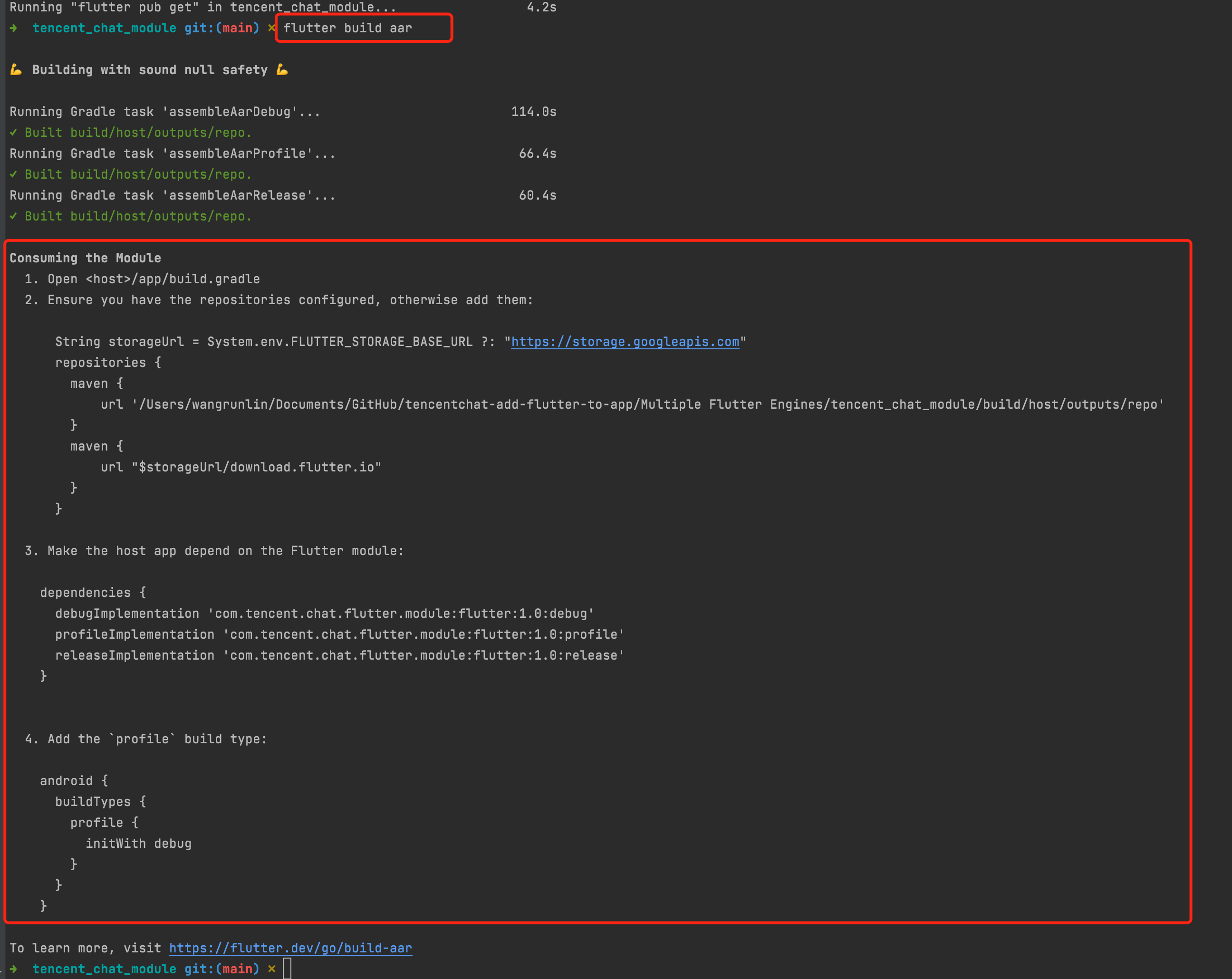The width and height of the screenshot is (1232, 979).
Task: Click the releaseImplementation dependency line
Action: tap(339, 655)
